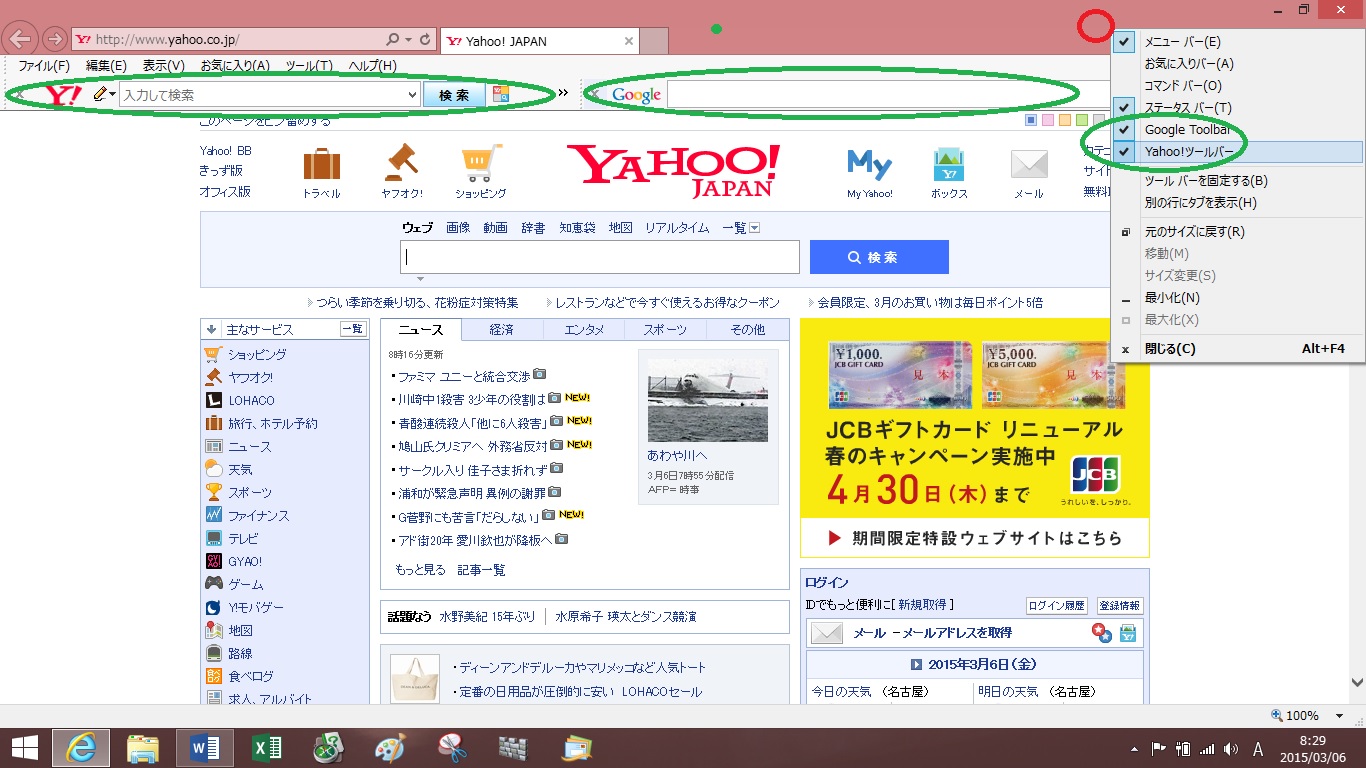Open ヤフオク! gavel icon in page header
The height and width of the screenshot is (768, 1366).
402,162
